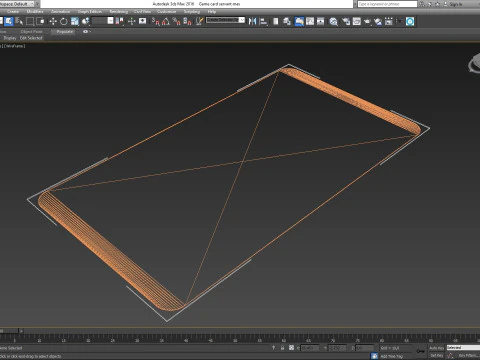Click in the search keyword field
The width and height of the screenshot is (480, 360).
coord(387,4)
